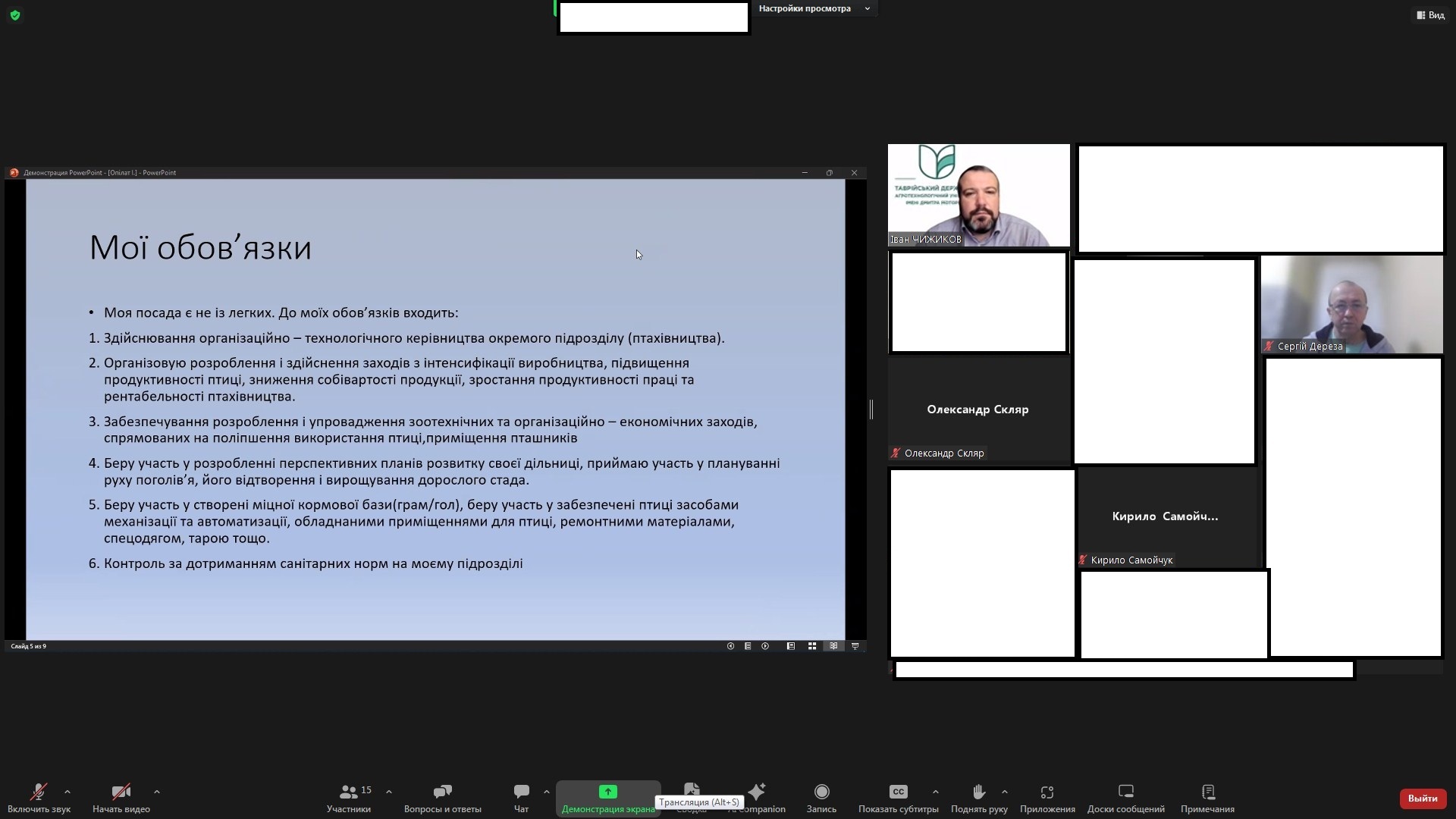The image size is (1456, 819).
Task: Start PowerPoint slideshow presentation icon
Action: pos(855,646)
